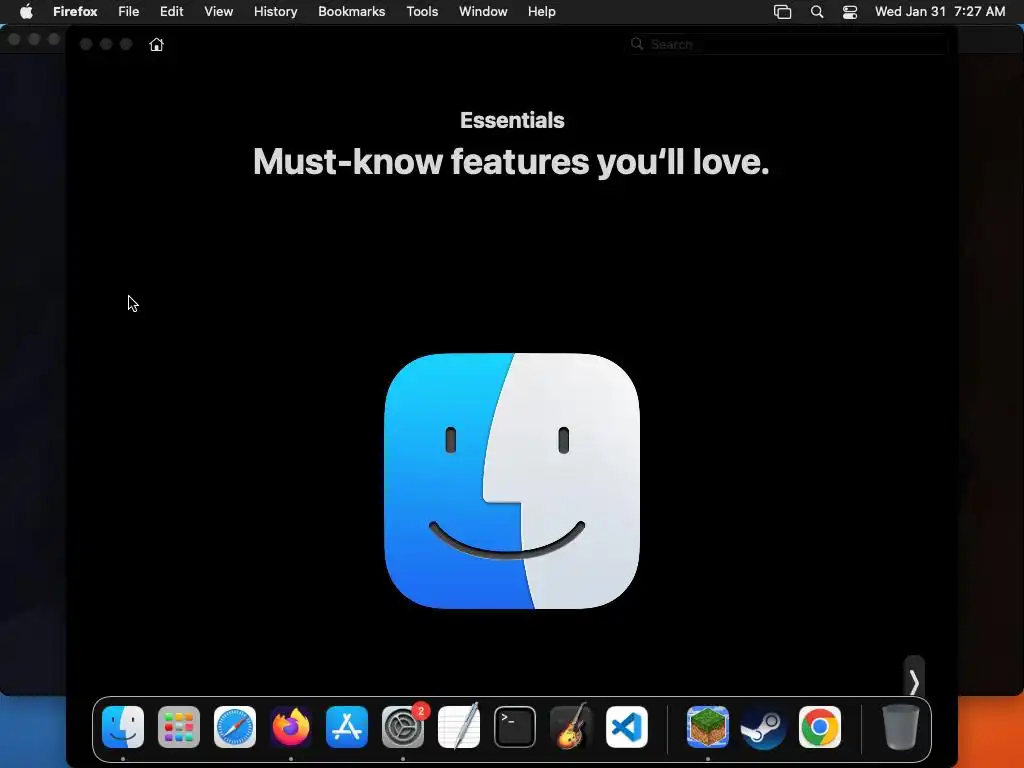The image size is (1024, 768).
Task: Open Control Center in menu bar
Action: [850, 11]
